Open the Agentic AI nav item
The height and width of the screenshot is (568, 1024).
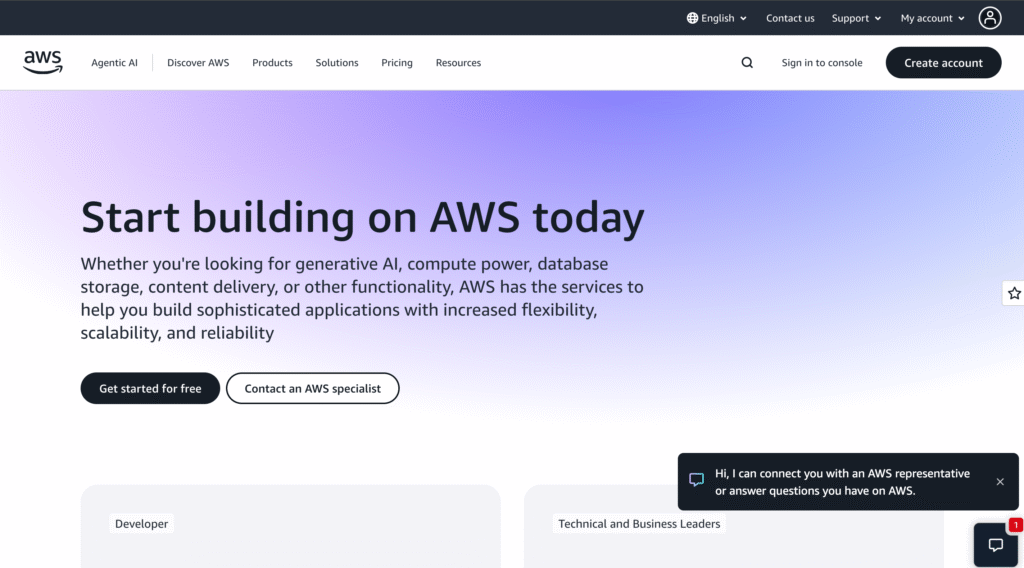pyautogui.click(x=115, y=63)
